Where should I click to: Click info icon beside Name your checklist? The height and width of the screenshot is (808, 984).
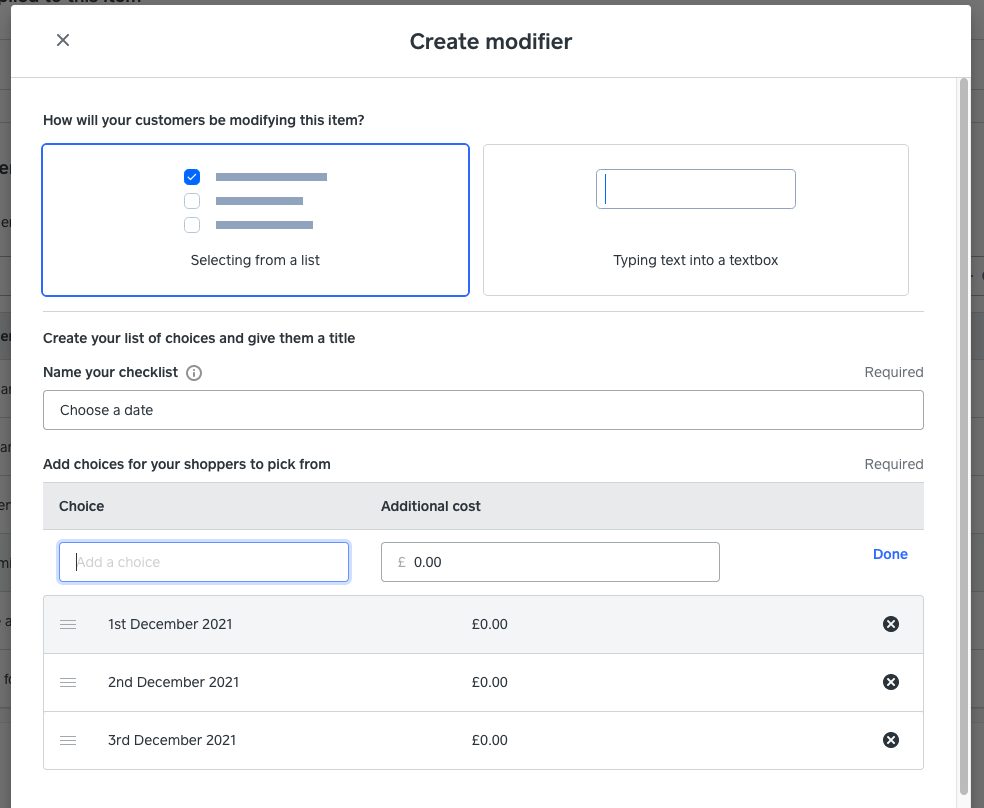coord(194,373)
